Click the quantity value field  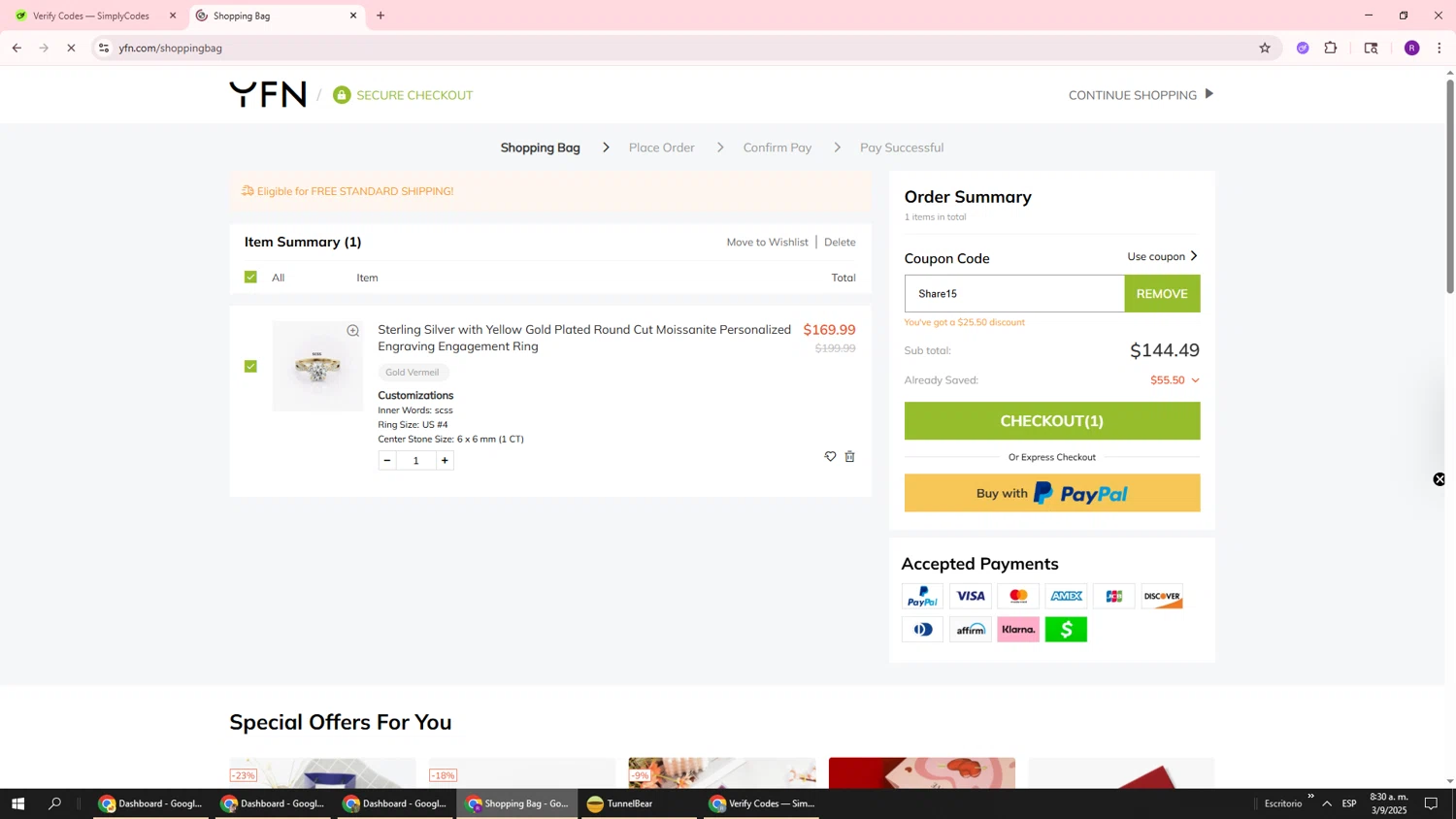click(x=415, y=460)
